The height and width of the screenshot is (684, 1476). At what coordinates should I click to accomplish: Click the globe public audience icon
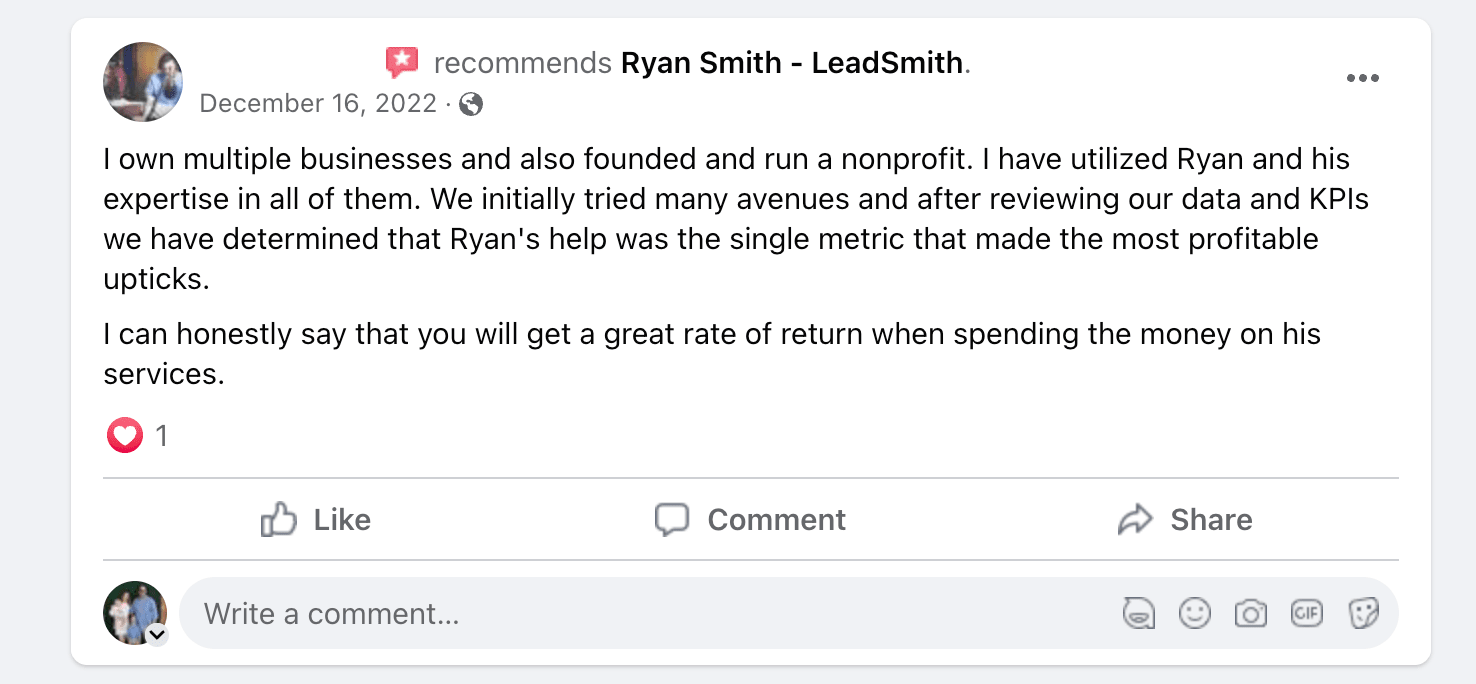(471, 104)
